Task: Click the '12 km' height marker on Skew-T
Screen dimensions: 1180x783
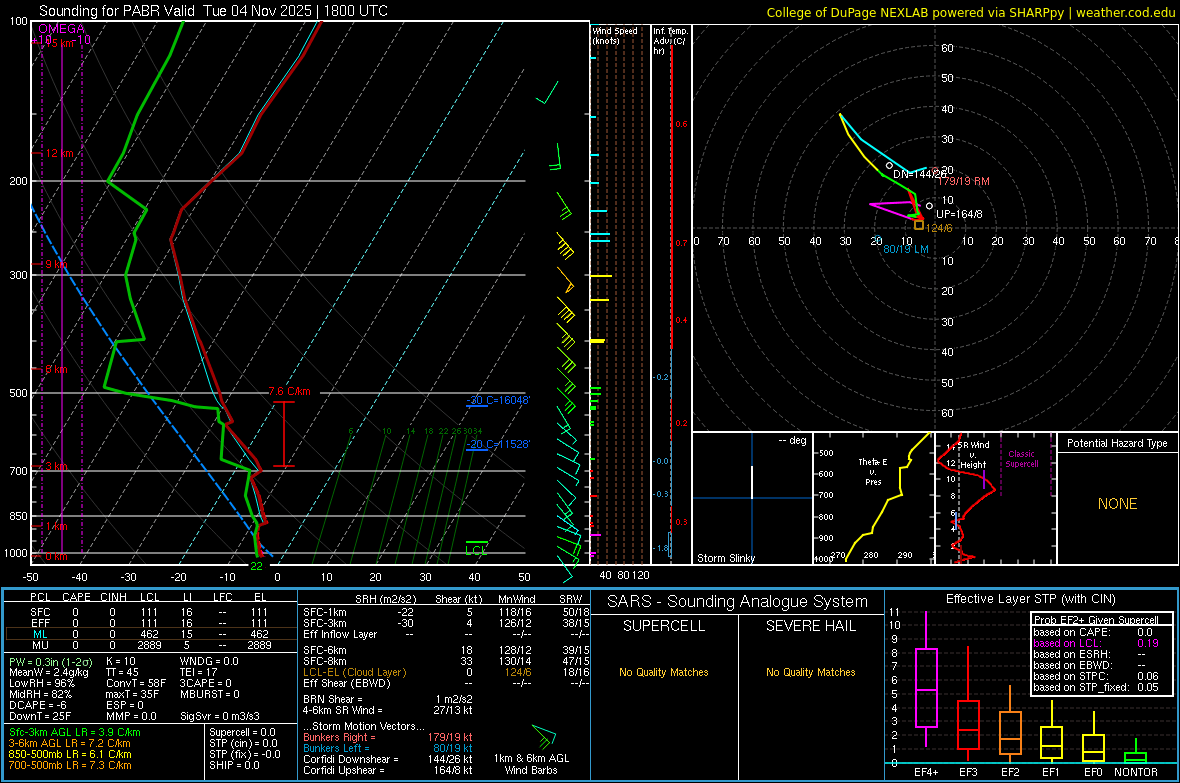Action: (x=59, y=153)
